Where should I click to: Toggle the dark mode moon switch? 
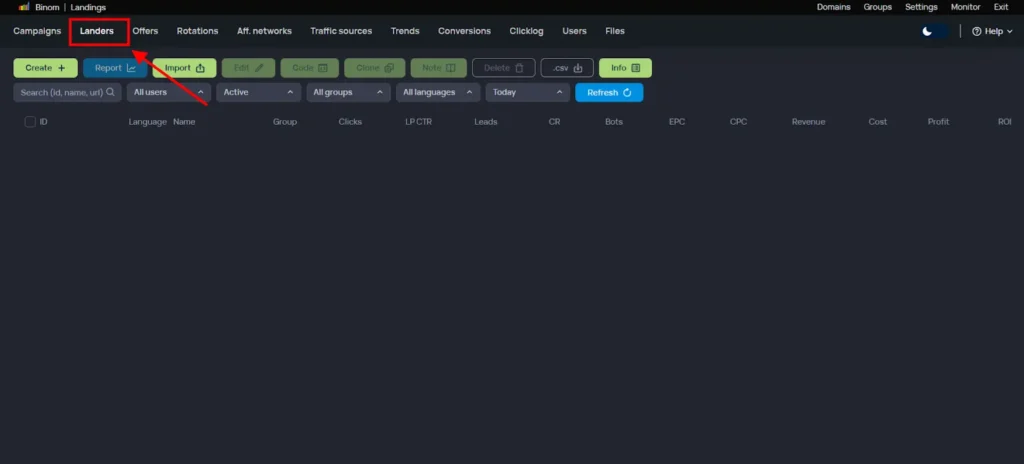click(x=933, y=31)
